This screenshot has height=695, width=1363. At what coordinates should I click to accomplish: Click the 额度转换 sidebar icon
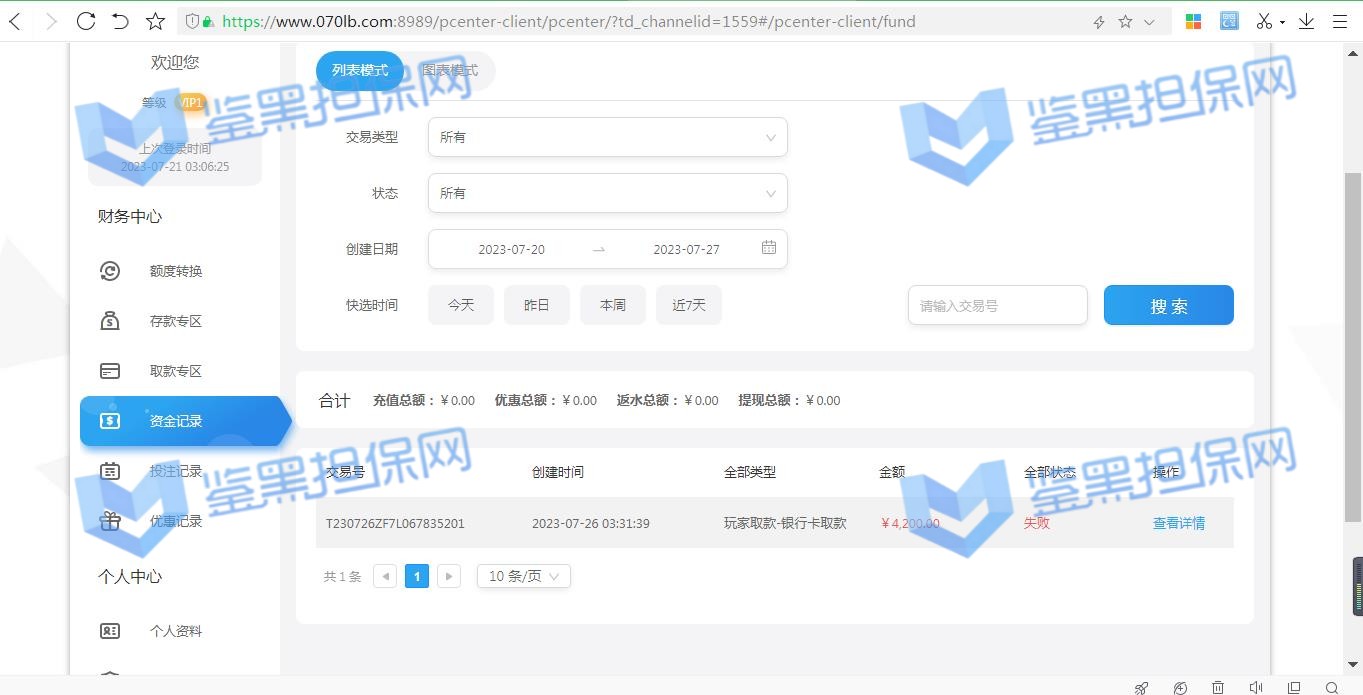click(110, 271)
